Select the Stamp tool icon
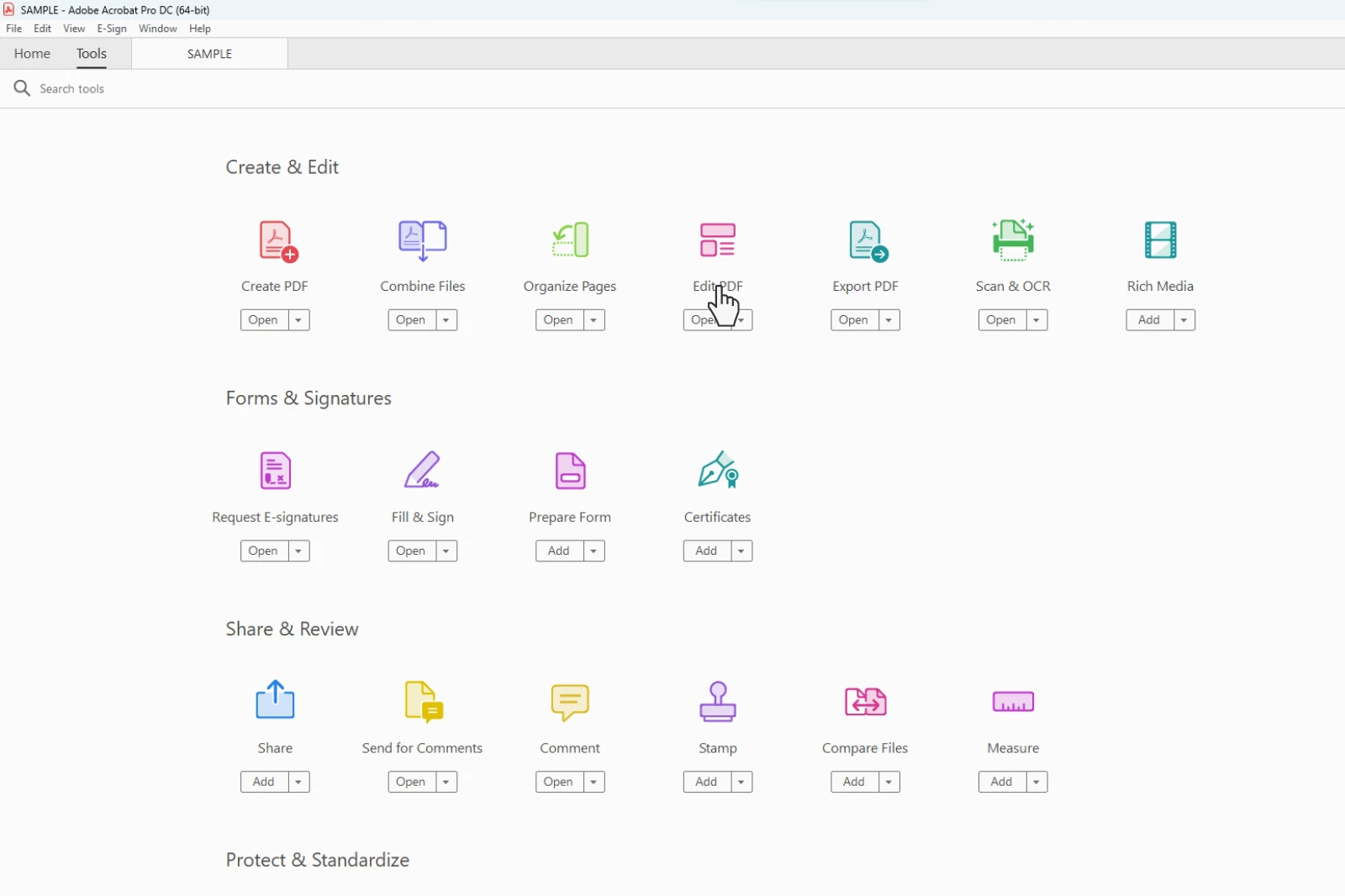Viewport: 1345px width, 896px height. (x=718, y=702)
